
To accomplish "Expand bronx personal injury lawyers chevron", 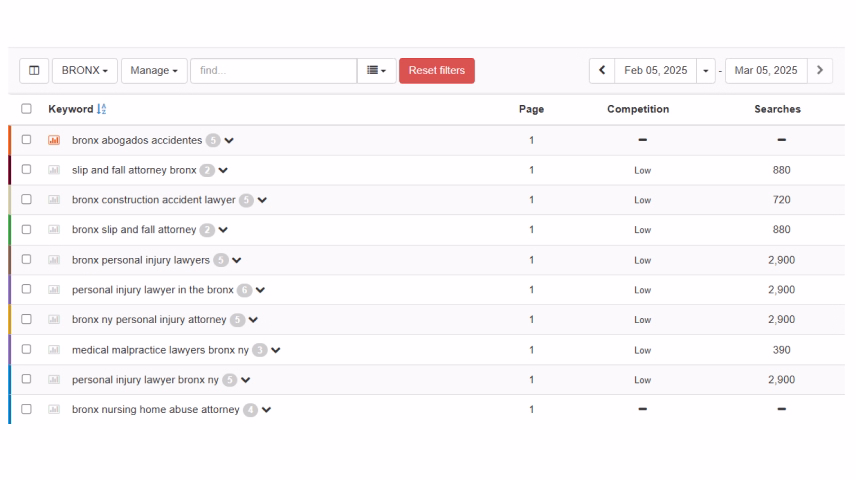I will pos(236,260).
